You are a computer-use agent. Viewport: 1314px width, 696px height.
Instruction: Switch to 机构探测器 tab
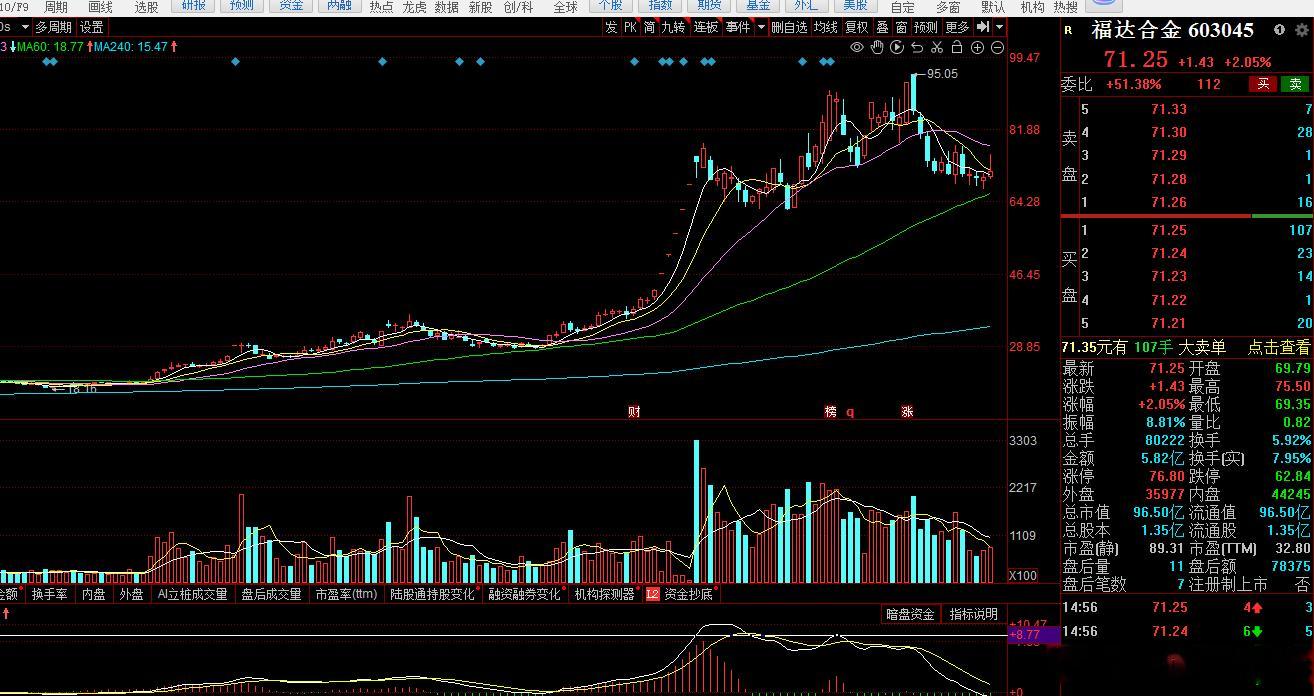click(x=605, y=594)
